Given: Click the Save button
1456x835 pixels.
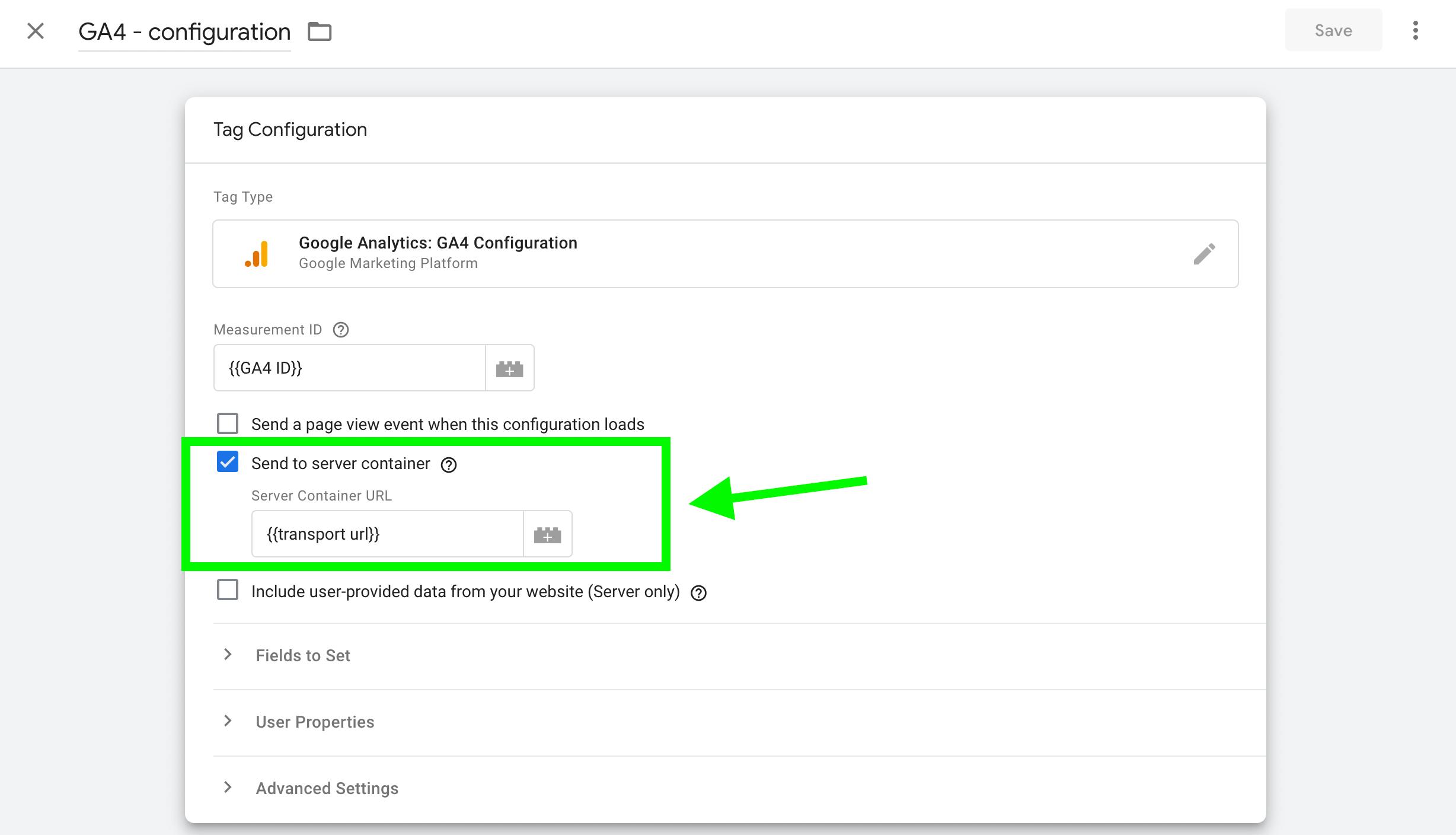Looking at the screenshot, I should (x=1333, y=30).
